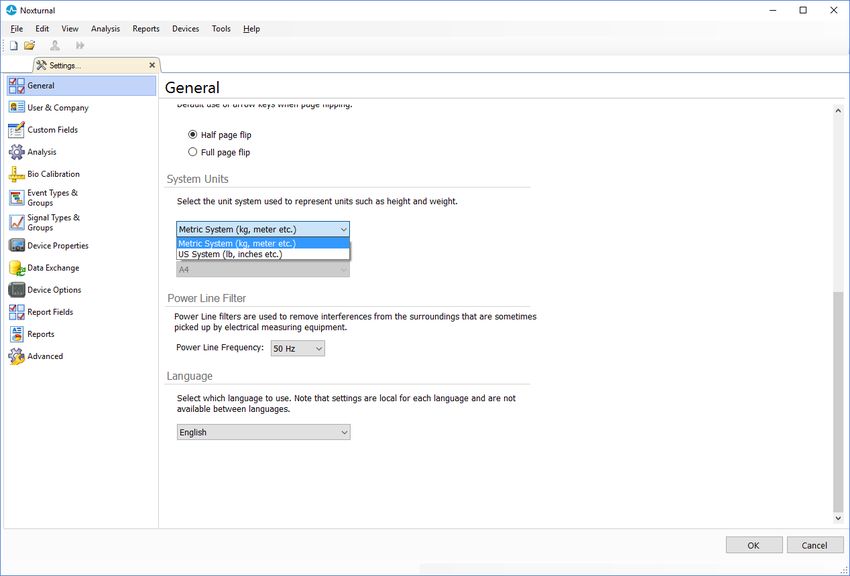
Task: Click the Bio Calibration icon
Action: click(17, 174)
